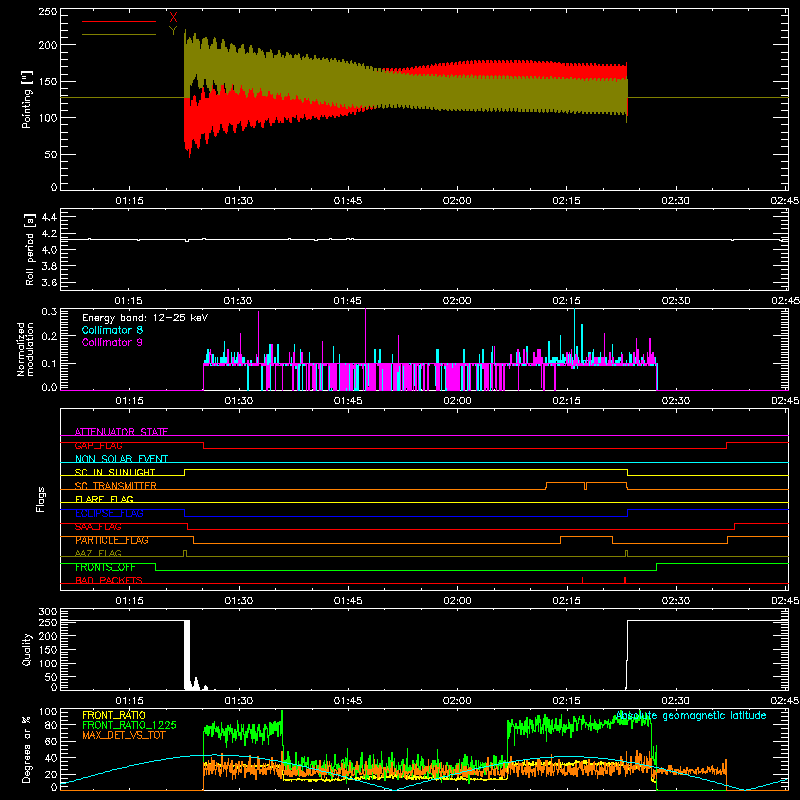The height and width of the screenshot is (800, 800).
Task: Select the Pointing axis title
Action: pyautogui.click(x=27, y=99)
